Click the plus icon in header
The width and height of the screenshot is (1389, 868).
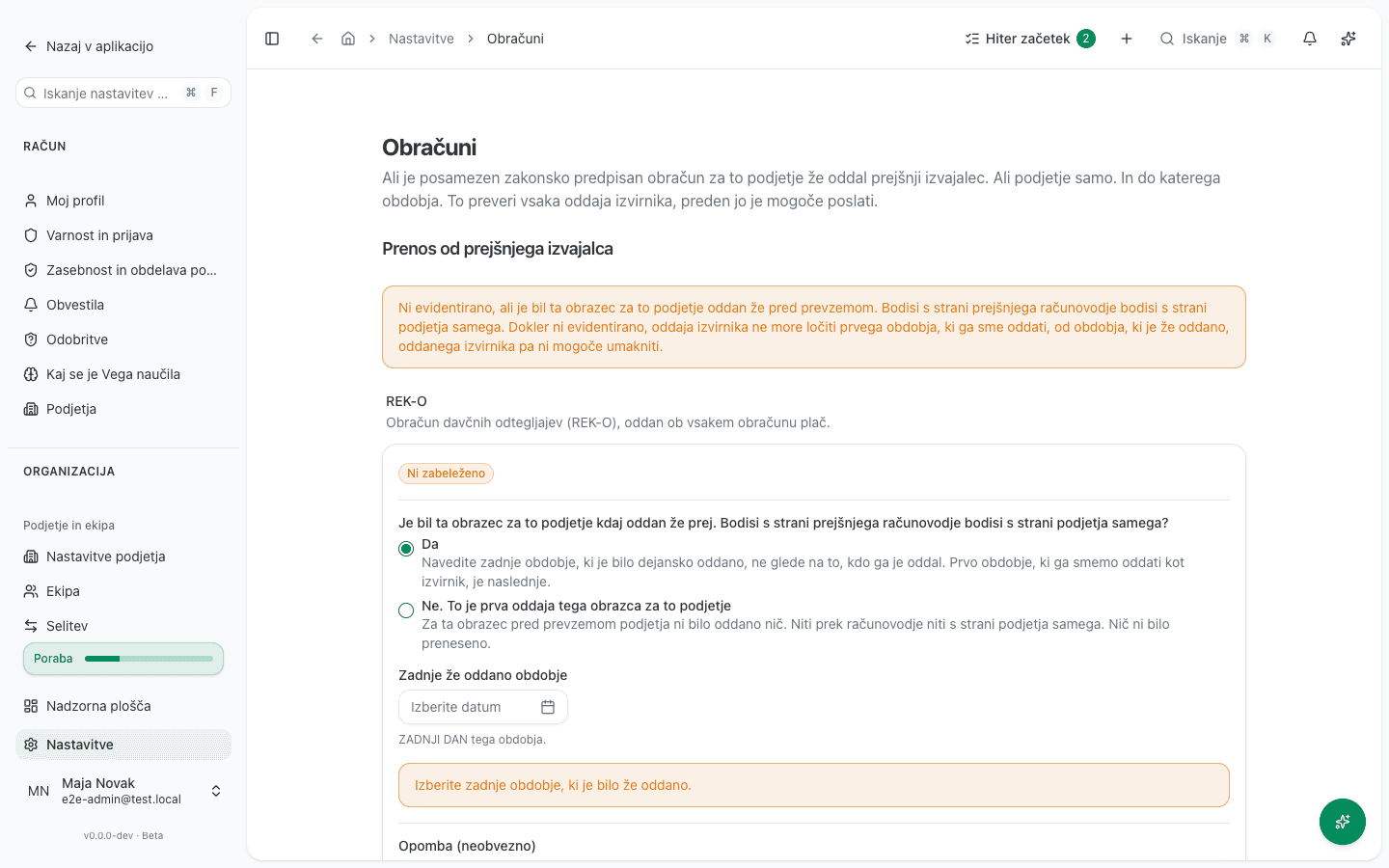point(1127,39)
